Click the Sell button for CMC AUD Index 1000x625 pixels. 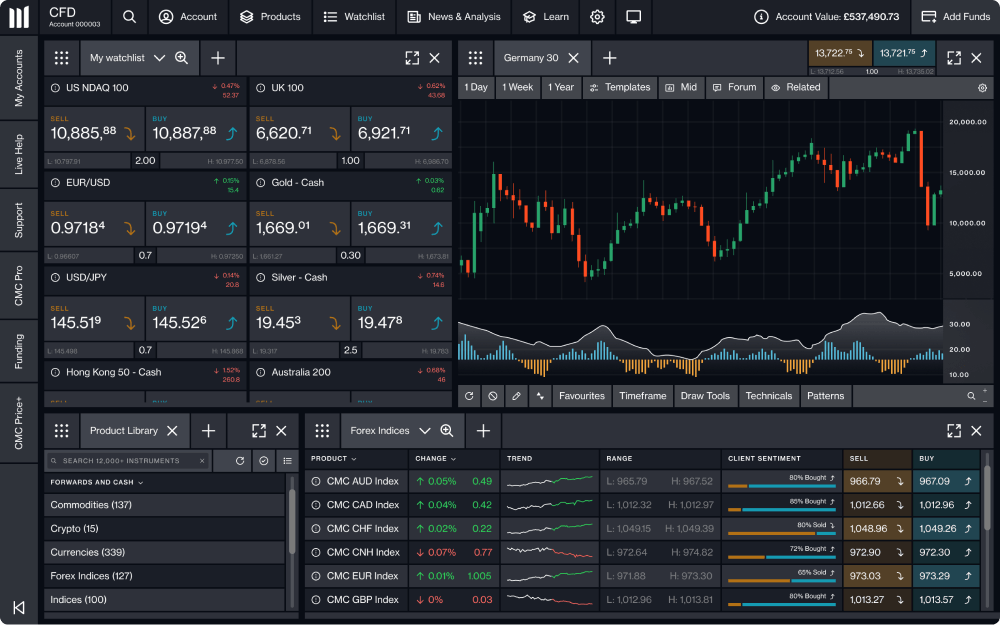tap(877, 481)
